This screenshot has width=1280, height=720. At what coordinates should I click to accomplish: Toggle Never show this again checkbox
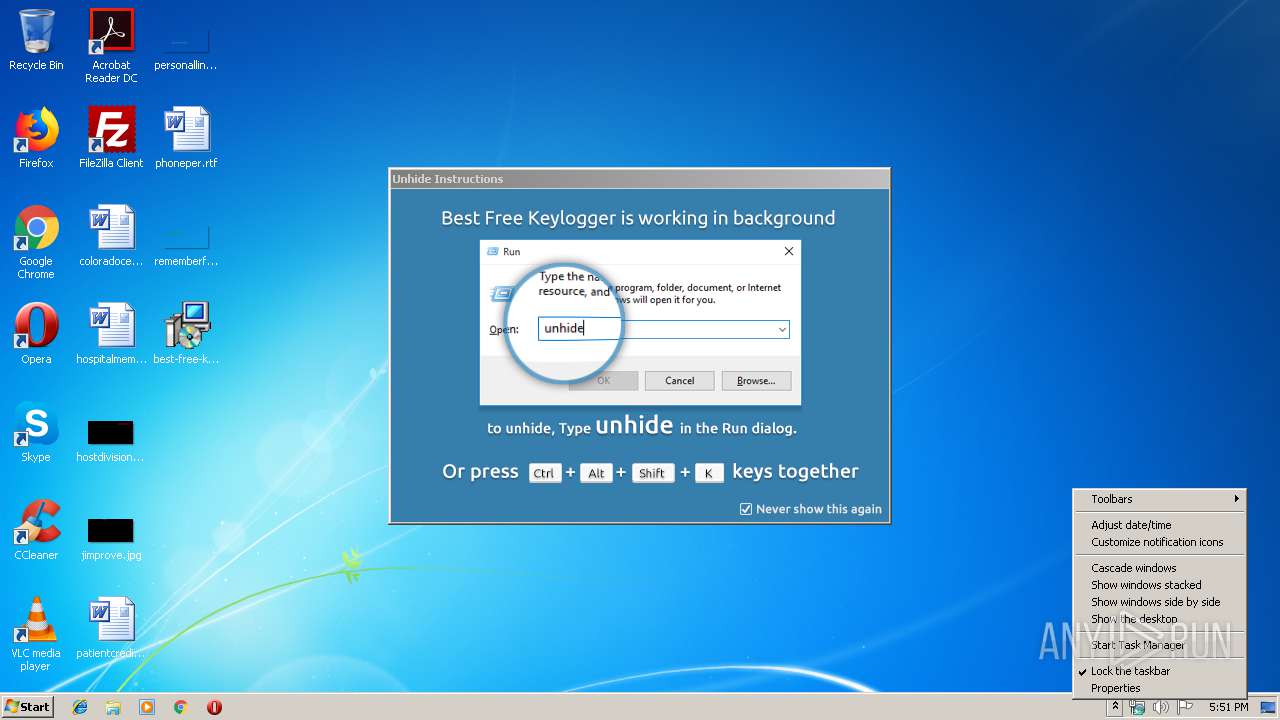(746, 509)
